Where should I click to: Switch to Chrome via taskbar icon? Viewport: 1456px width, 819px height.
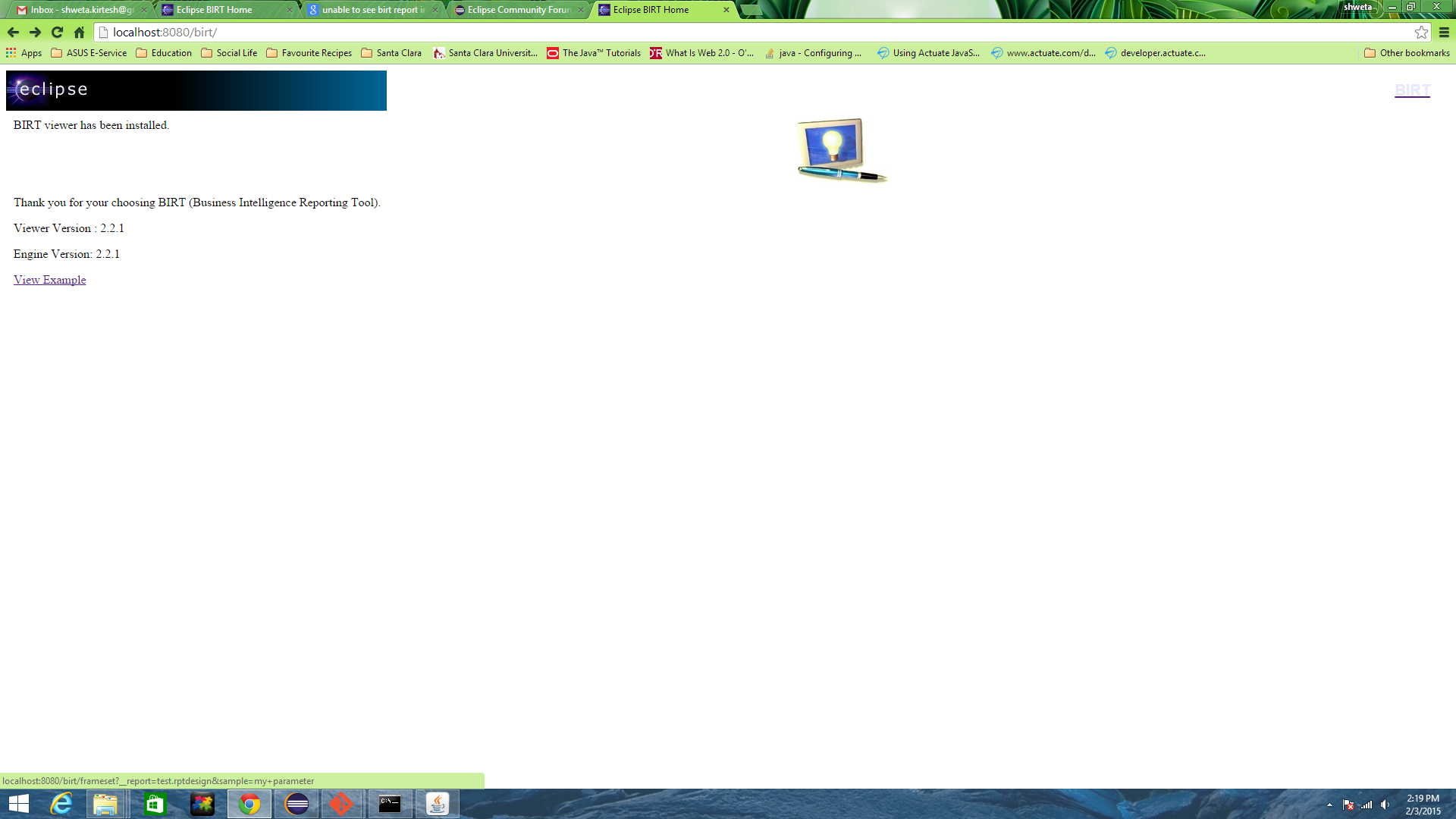(249, 804)
